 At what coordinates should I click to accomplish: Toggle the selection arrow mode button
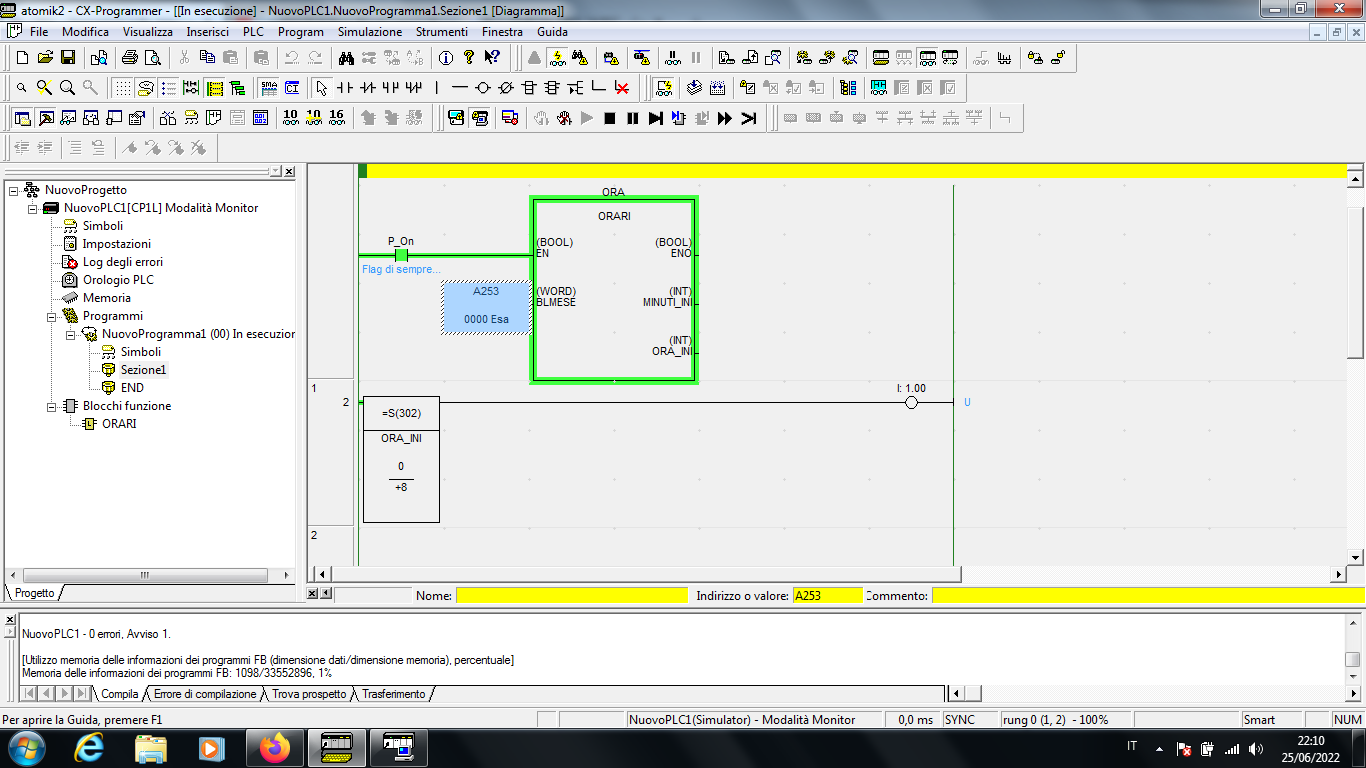click(320, 88)
